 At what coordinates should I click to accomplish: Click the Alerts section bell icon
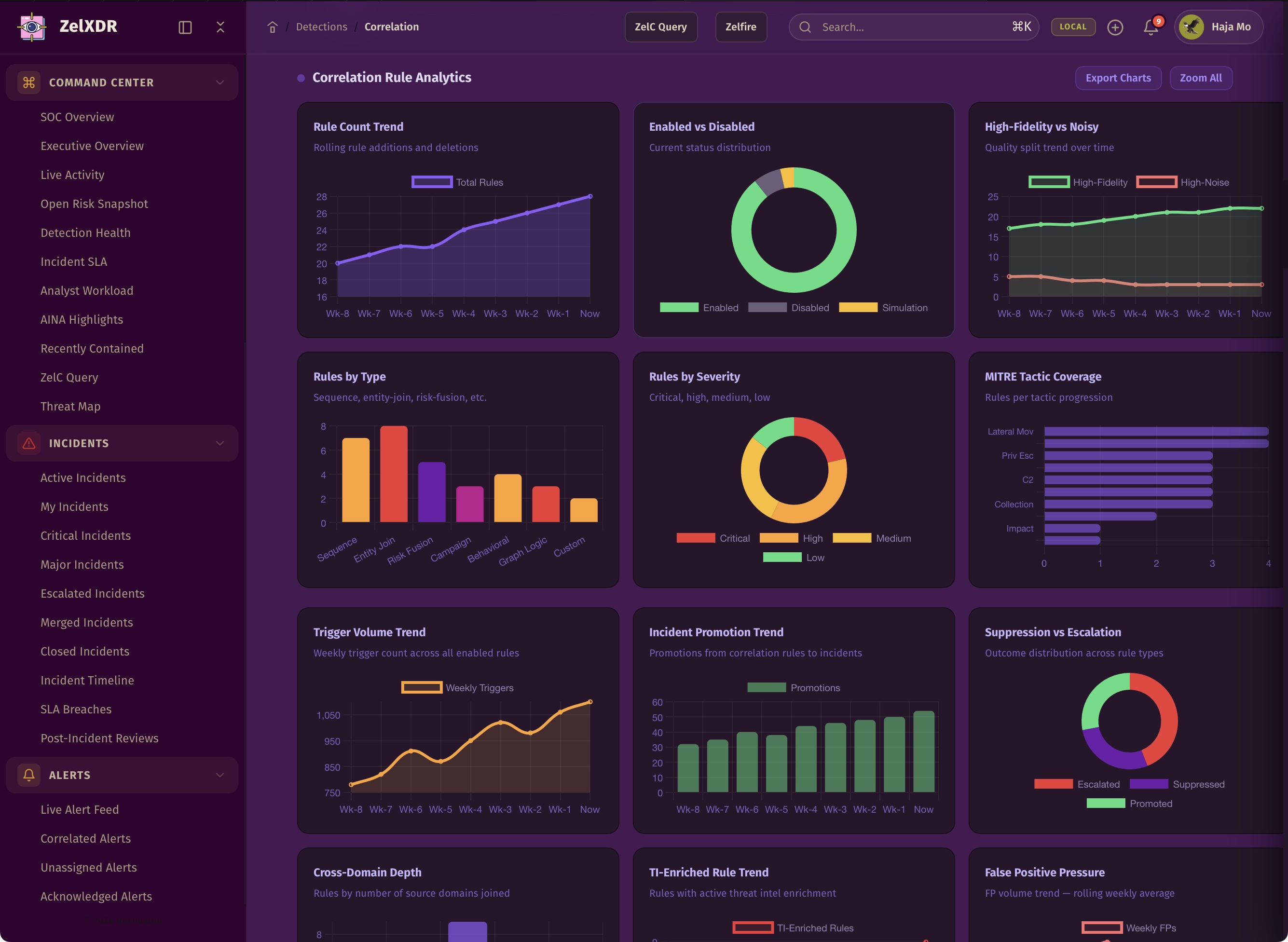point(28,775)
